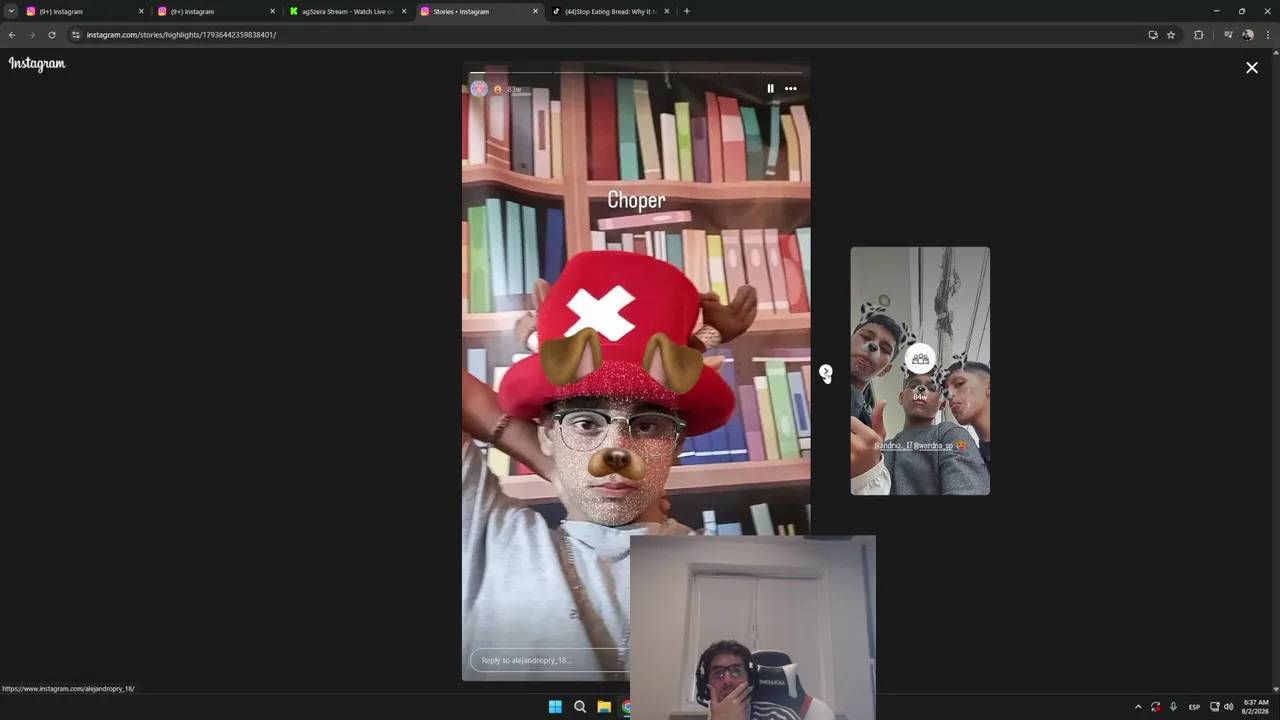Switch the ESP input language
The width and height of the screenshot is (1280, 720).
pyautogui.click(x=1194, y=707)
